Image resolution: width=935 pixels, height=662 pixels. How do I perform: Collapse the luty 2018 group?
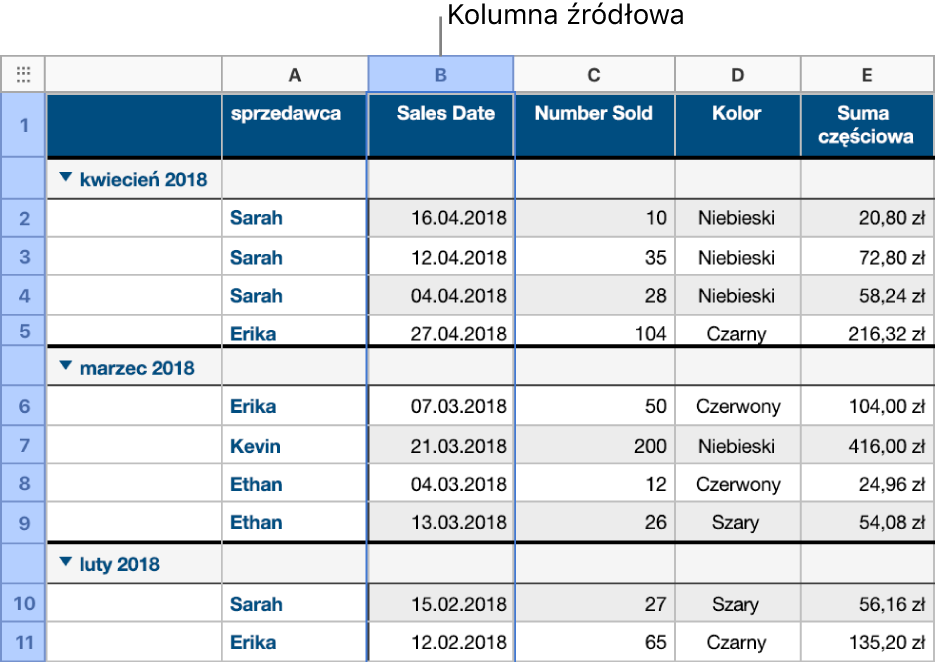(x=66, y=563)
